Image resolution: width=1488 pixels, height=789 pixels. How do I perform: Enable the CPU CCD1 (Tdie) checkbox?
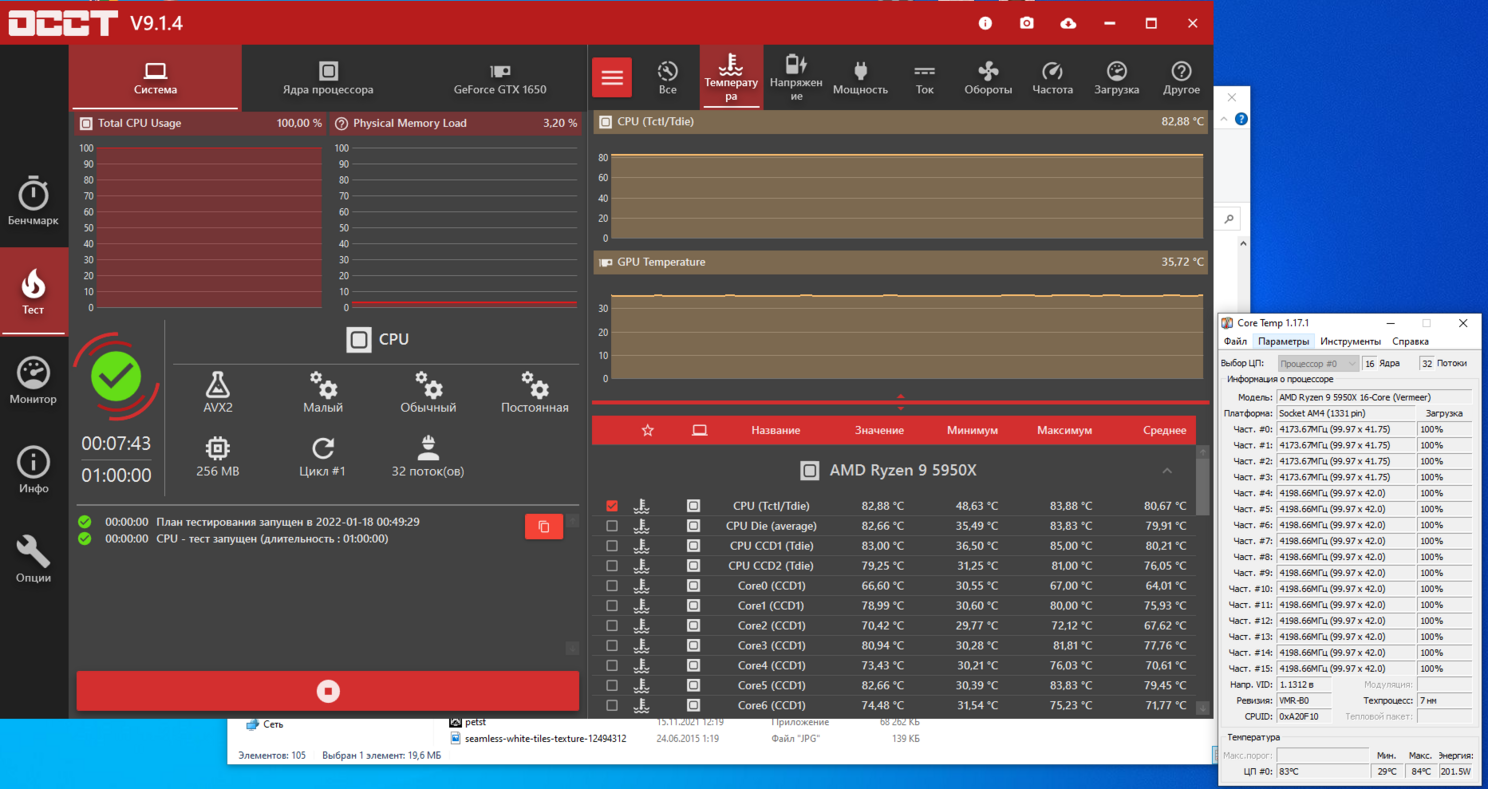612,546
